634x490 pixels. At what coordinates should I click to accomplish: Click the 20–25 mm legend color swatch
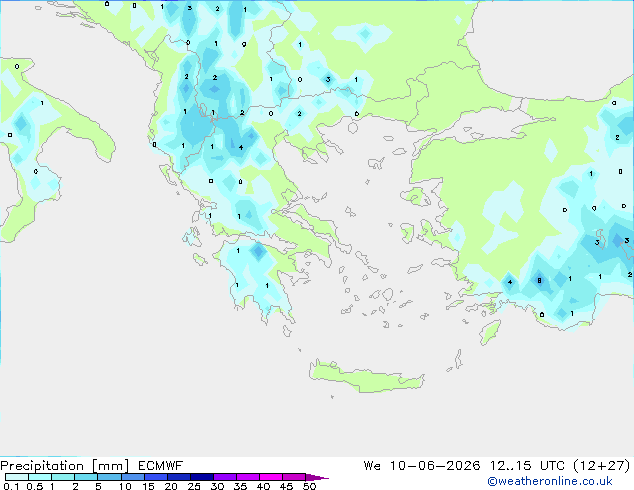179,477
